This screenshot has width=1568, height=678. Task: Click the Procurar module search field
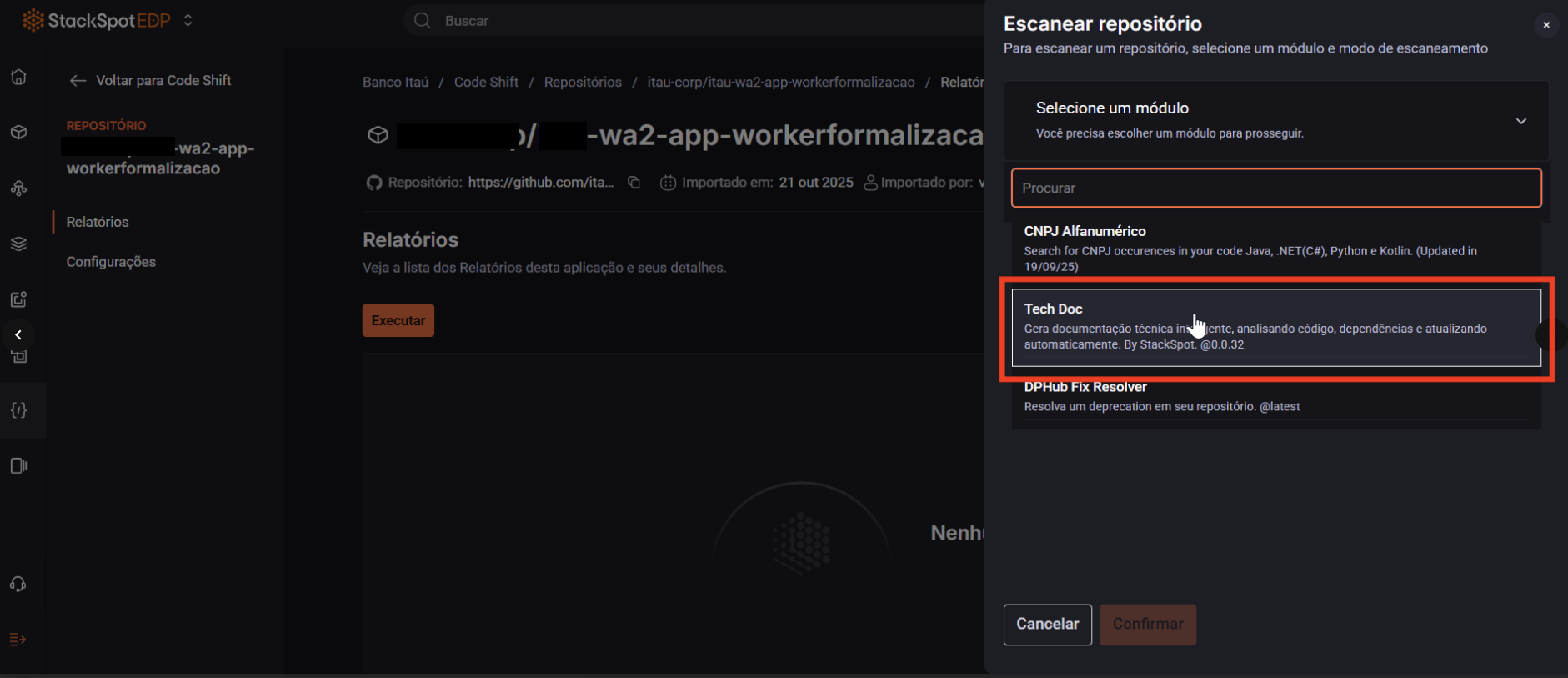tap(1275, 188)
